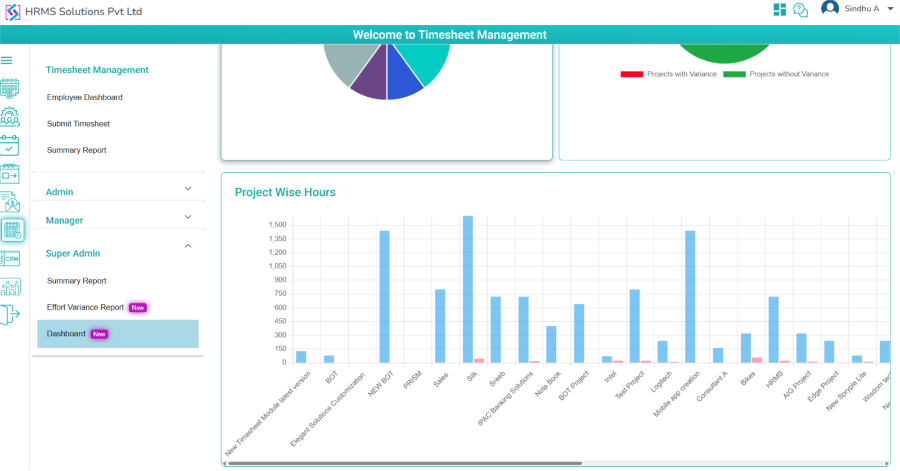Open the CRM module icon in sidebar

pyautogui.click(x=11, y=258)
